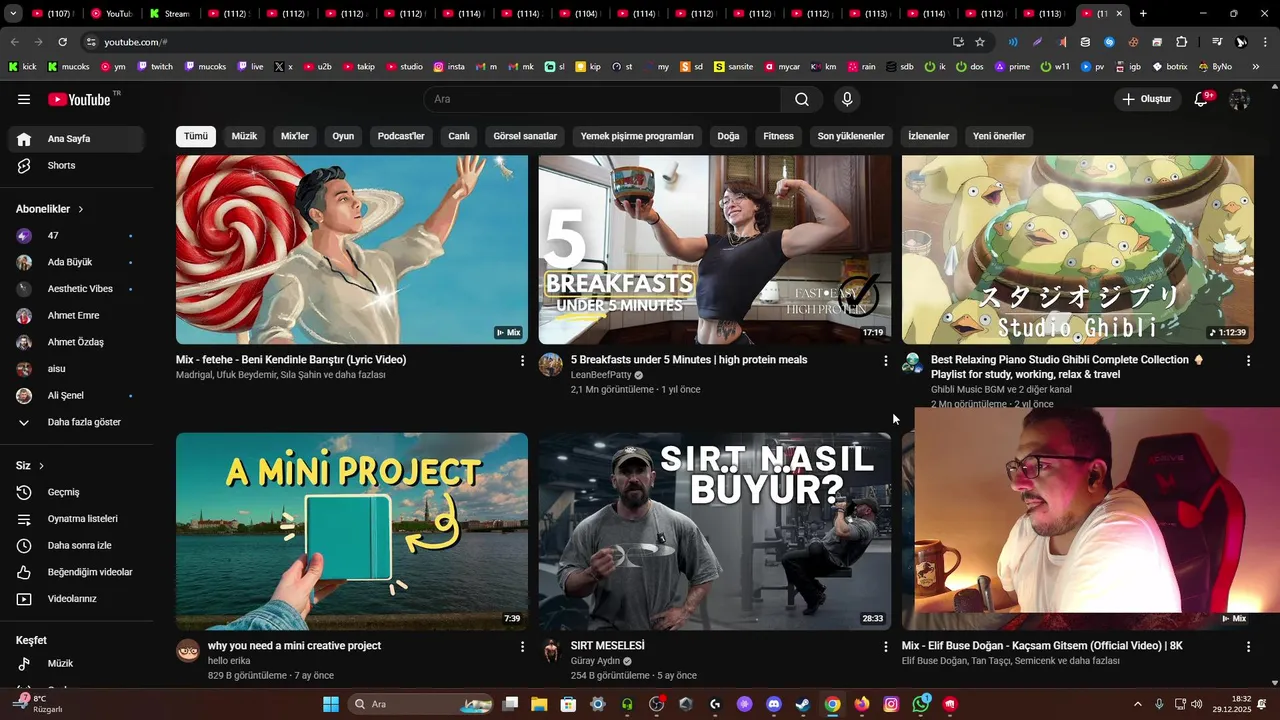Open Daha sonra izle list
Viewport: 1280px width, 720px height.
pos(78,545)
